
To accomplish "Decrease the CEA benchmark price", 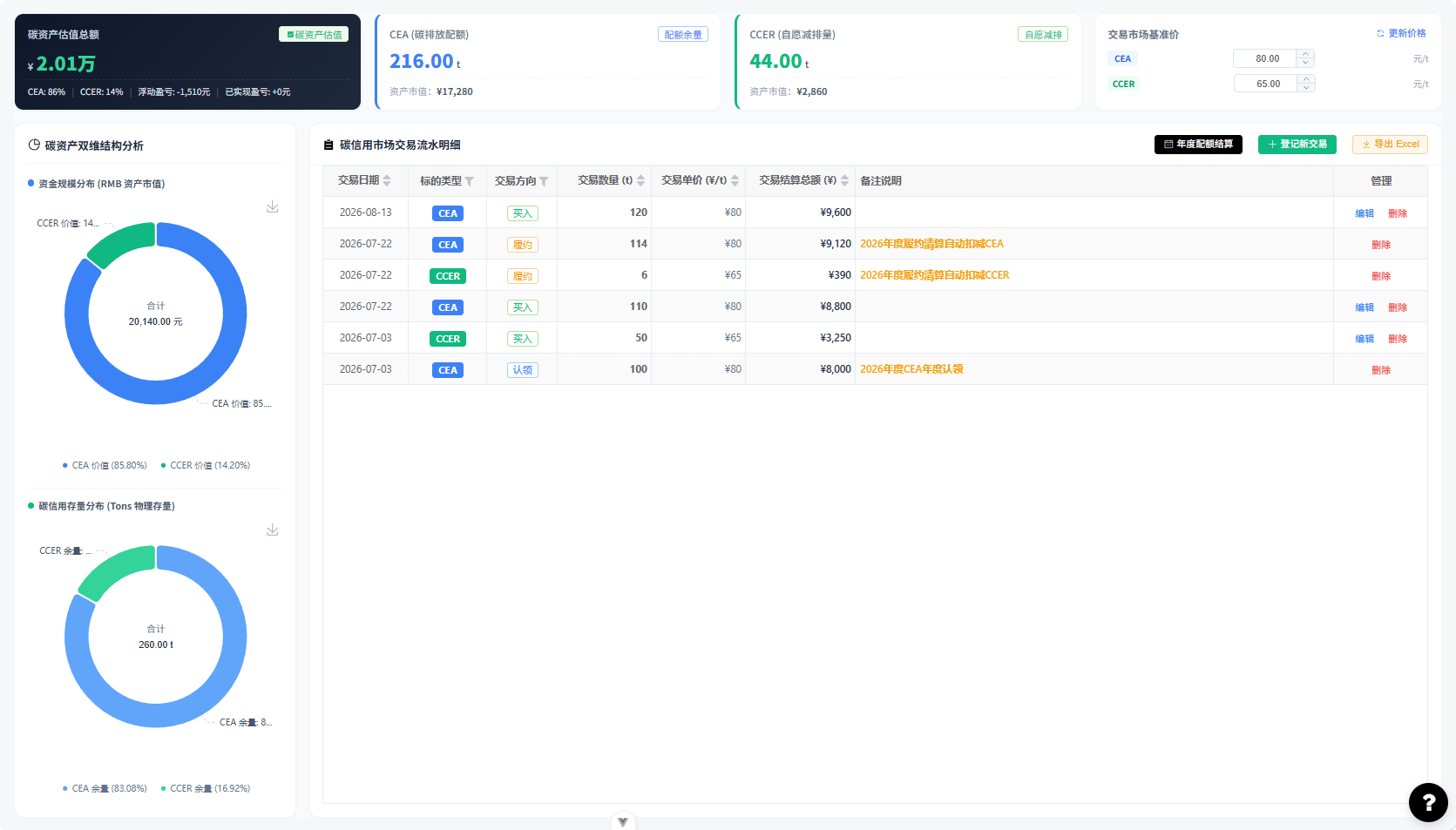I will point(1305,63).
